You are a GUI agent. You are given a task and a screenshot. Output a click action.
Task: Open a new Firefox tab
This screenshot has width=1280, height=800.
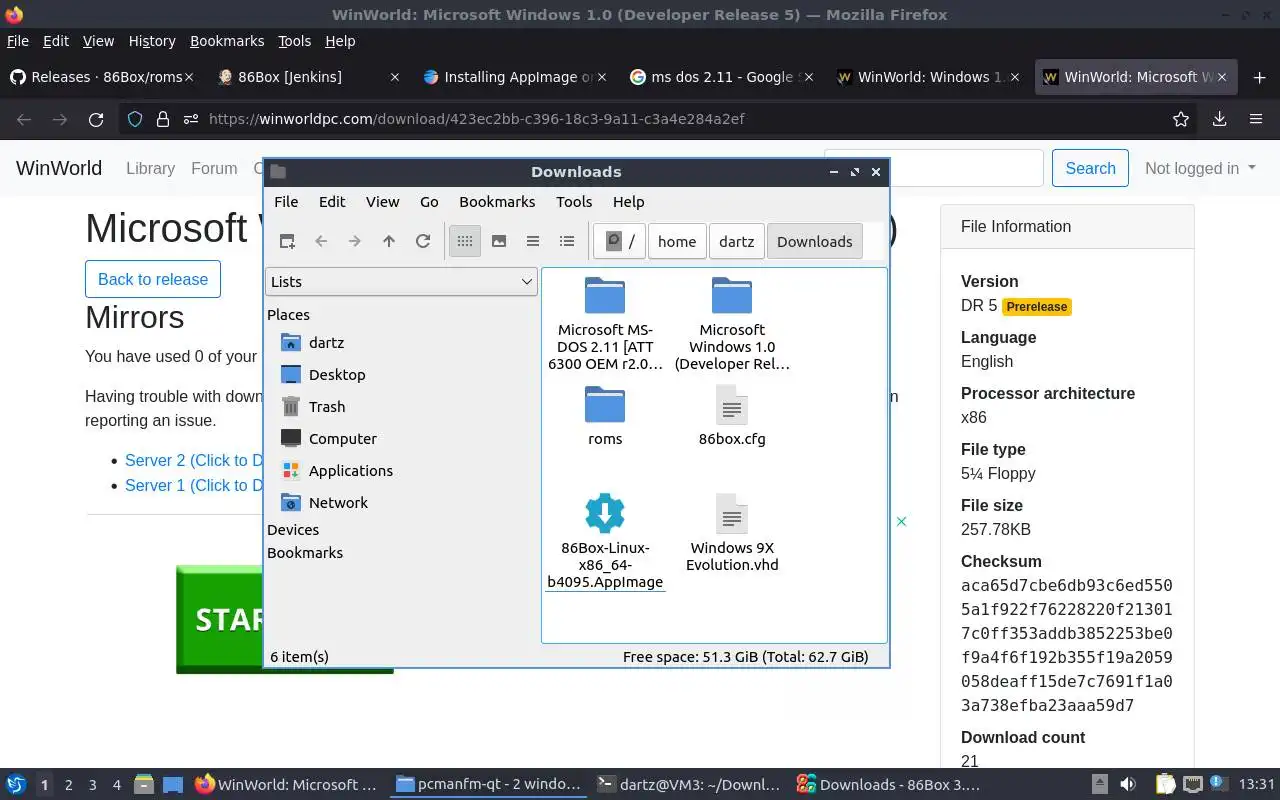(1259, 77)
